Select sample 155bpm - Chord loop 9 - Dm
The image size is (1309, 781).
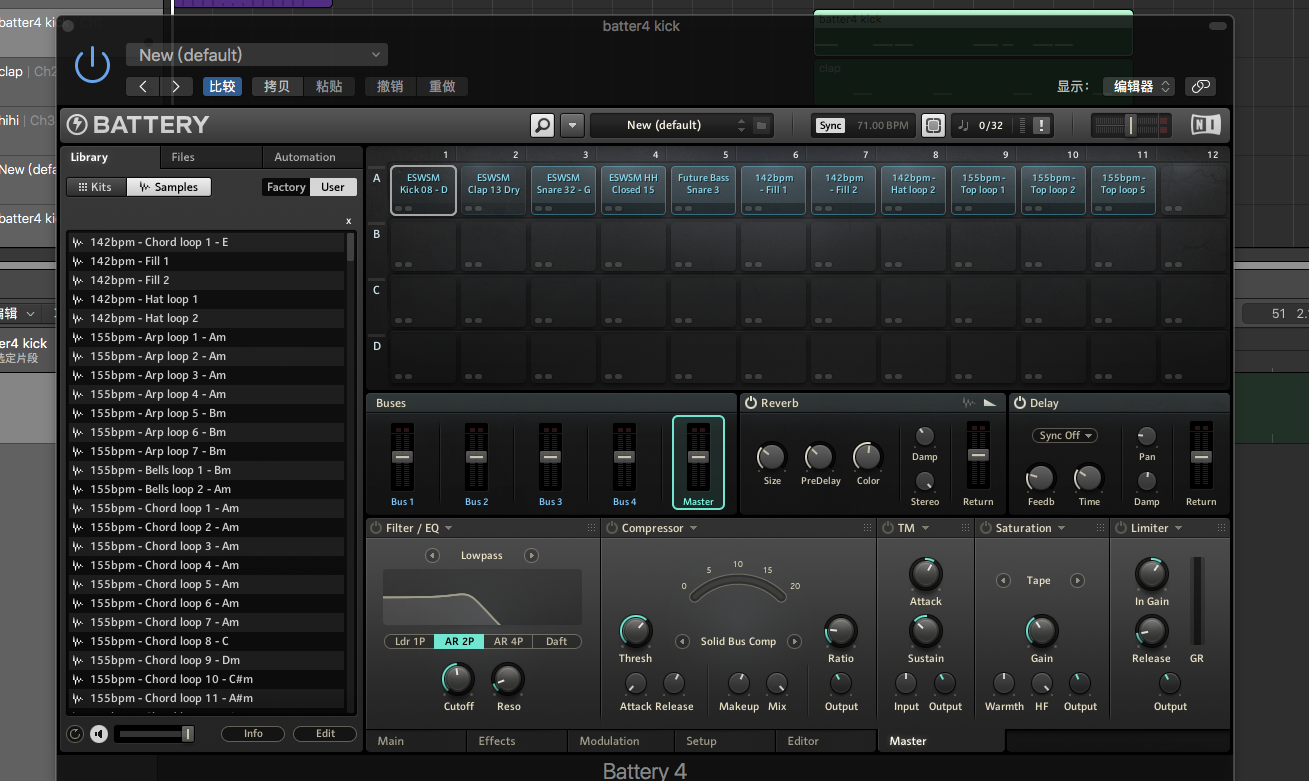[206, 660]
